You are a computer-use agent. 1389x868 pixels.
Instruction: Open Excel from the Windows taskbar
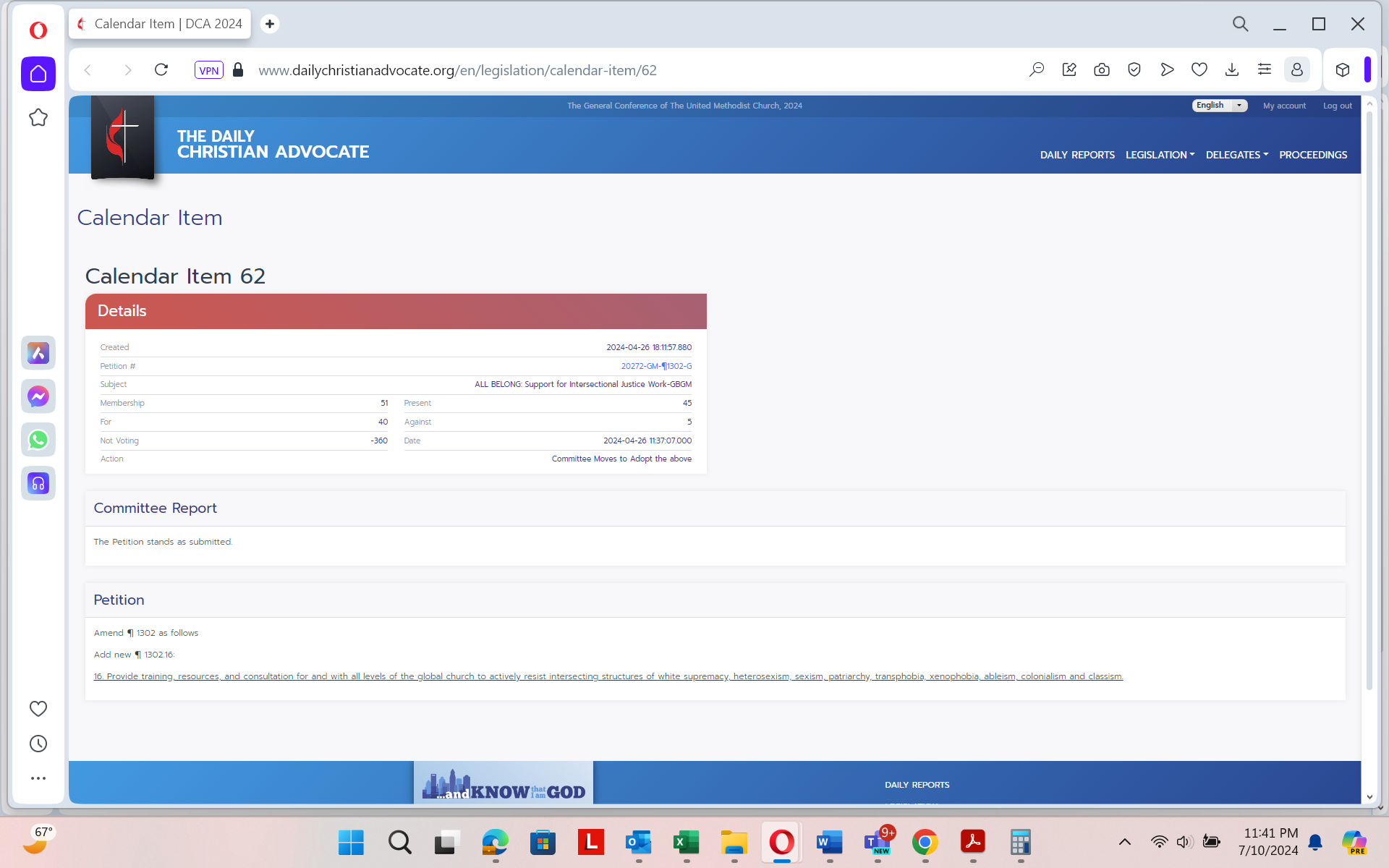click(686, 843)
